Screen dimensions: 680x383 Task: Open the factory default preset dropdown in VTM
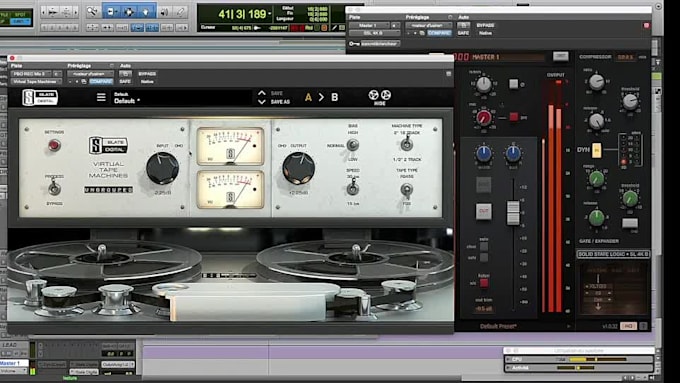pyautogui.click(x=90, y=74)
